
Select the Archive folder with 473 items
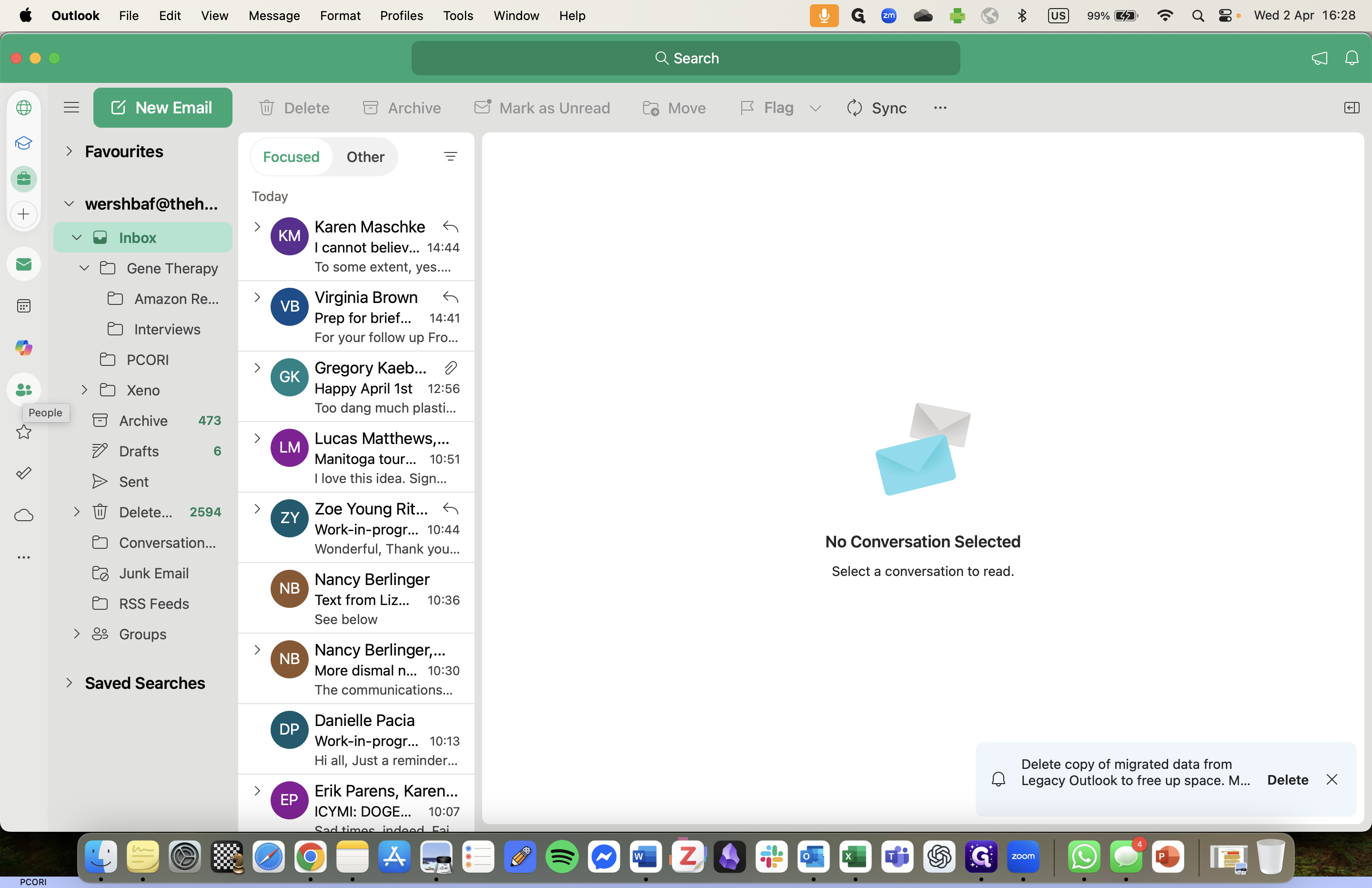143,421
